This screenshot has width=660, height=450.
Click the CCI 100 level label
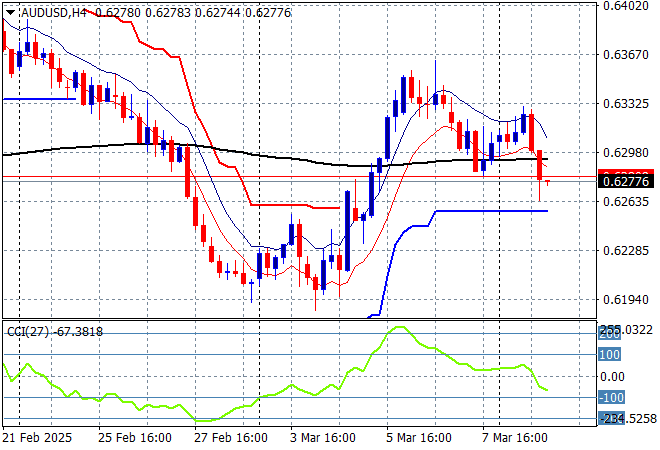click(610, 354)
